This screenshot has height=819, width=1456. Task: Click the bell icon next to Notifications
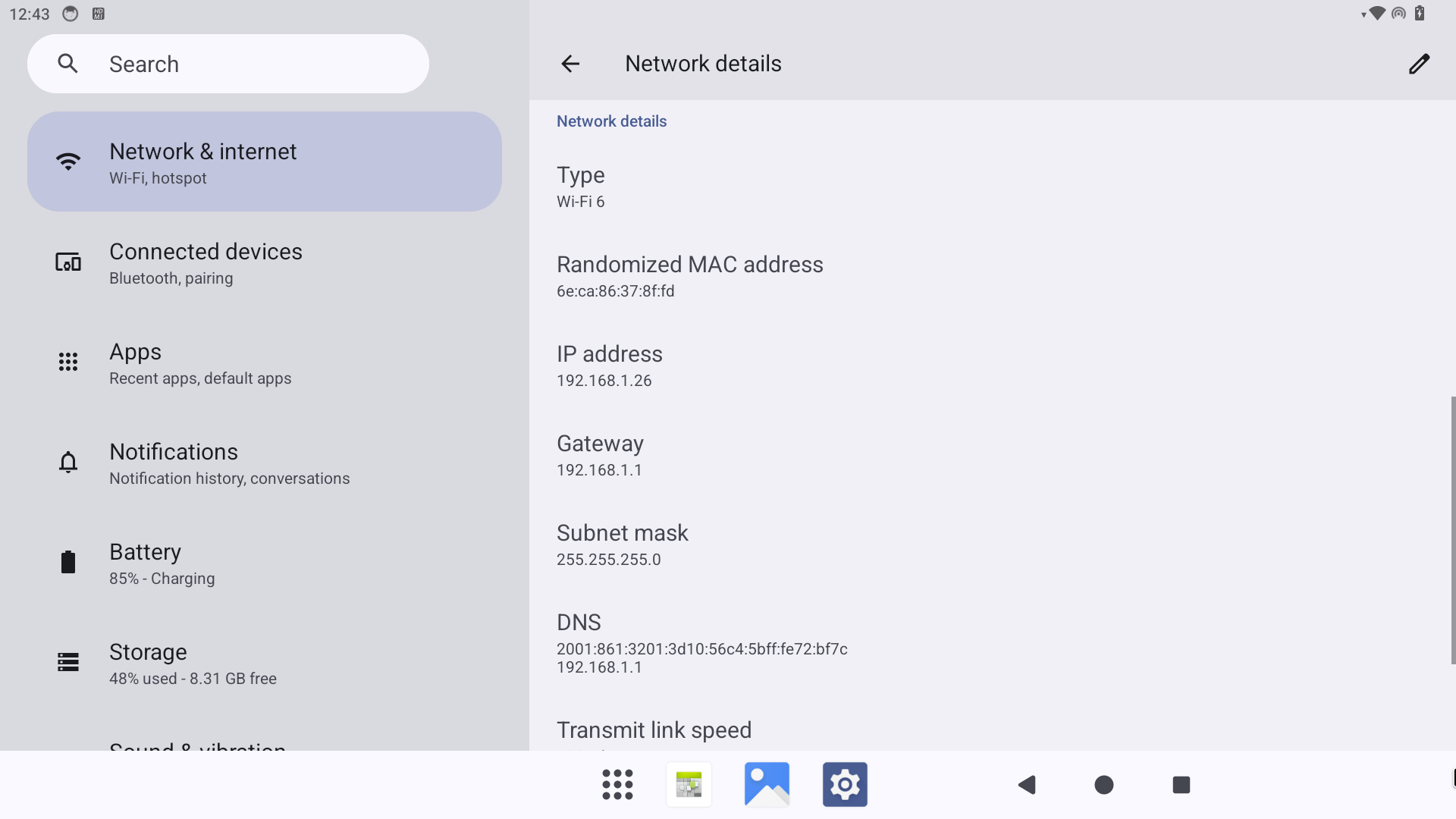pos(67,462)
